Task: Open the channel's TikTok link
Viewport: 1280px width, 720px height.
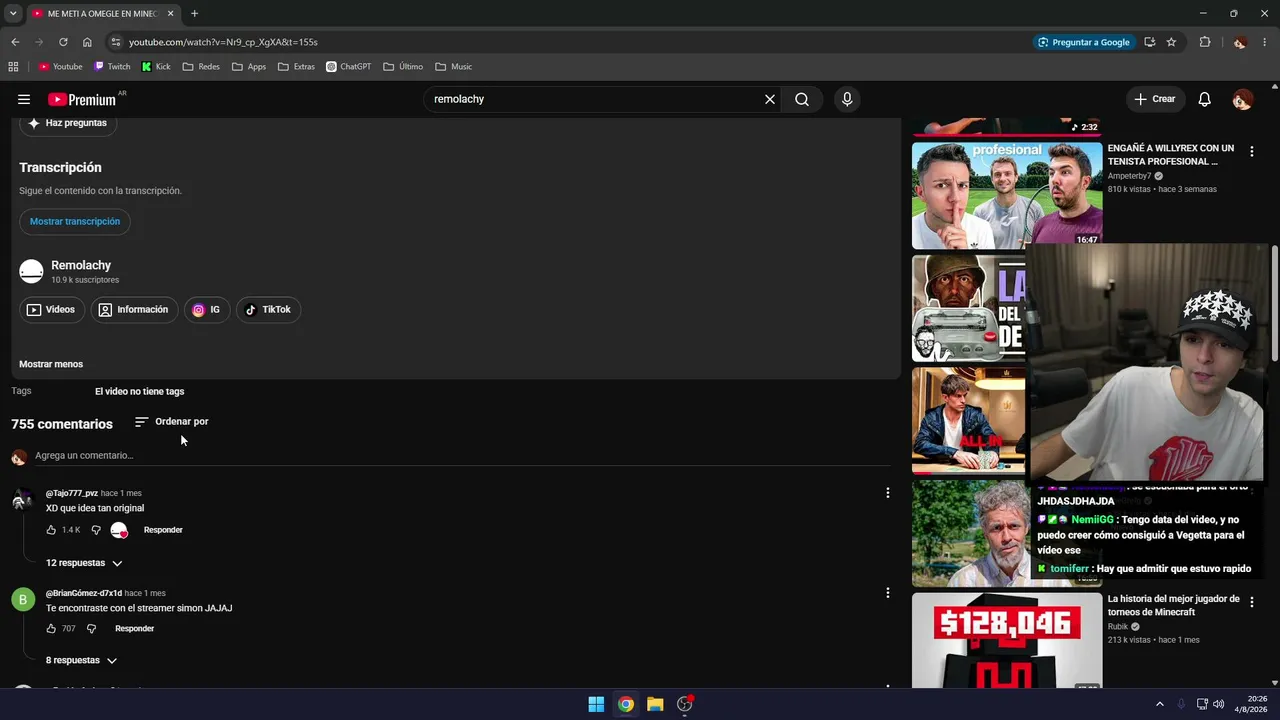Action: pos(269,310)
